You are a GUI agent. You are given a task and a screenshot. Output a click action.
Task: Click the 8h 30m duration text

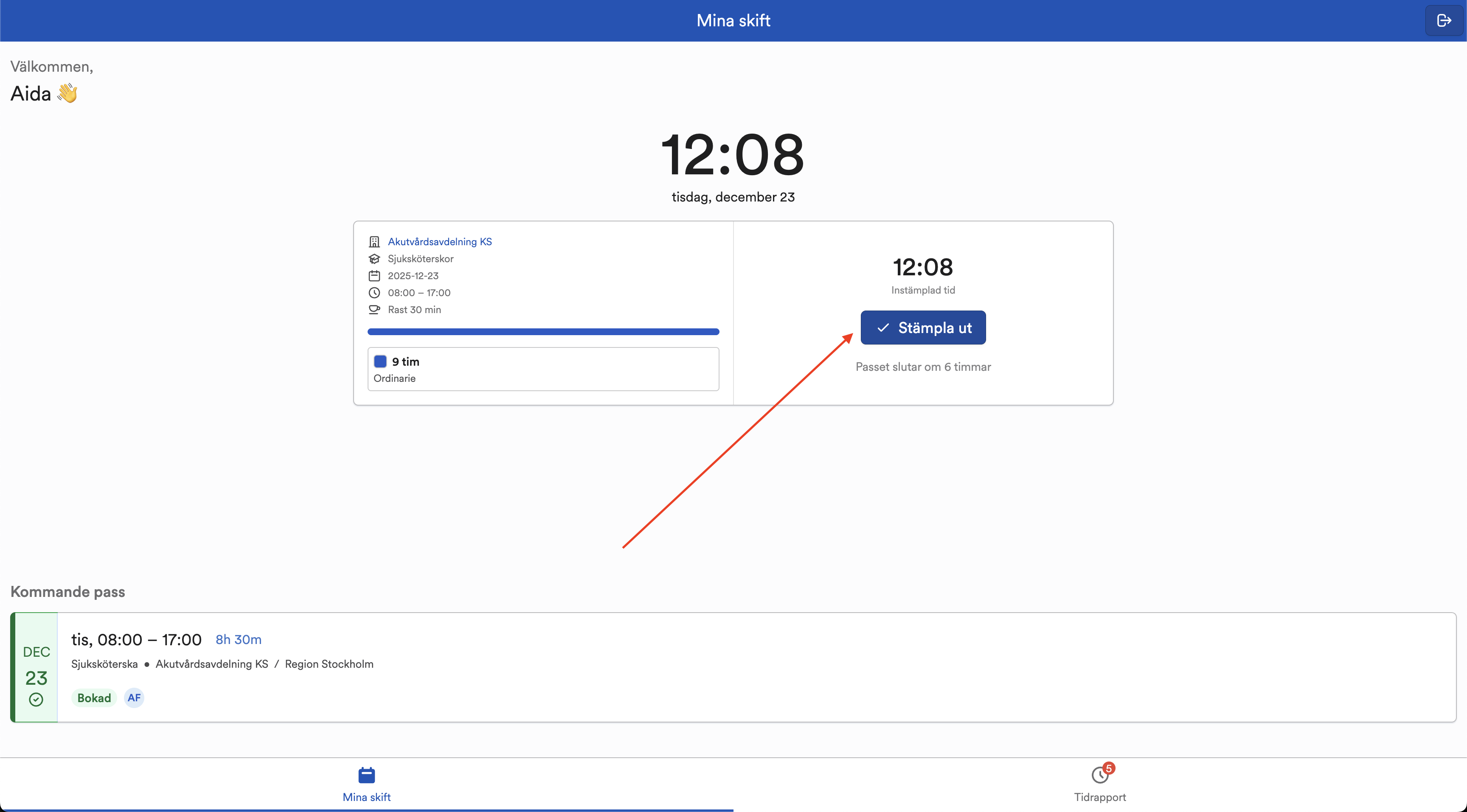click(239, 640)
